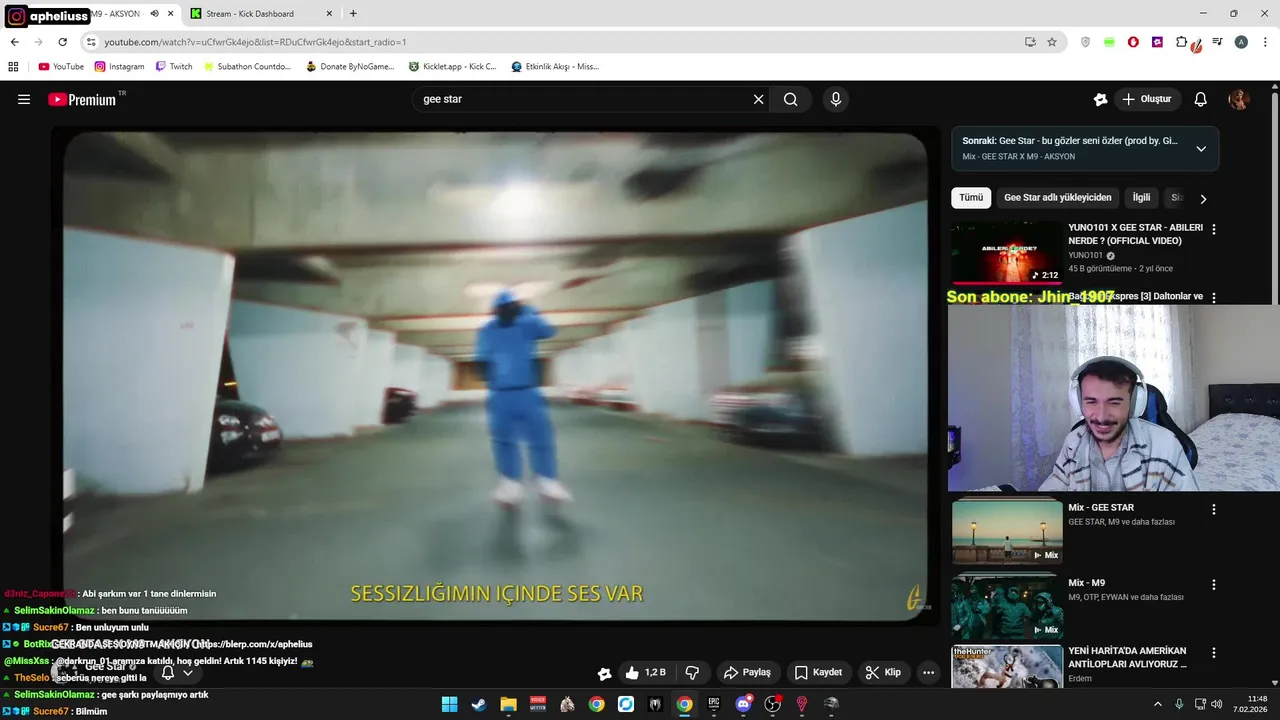This screenshot has width=1280, height=720.
Task: Open the Oluştur create button
Action: (x=1147, y=99)
